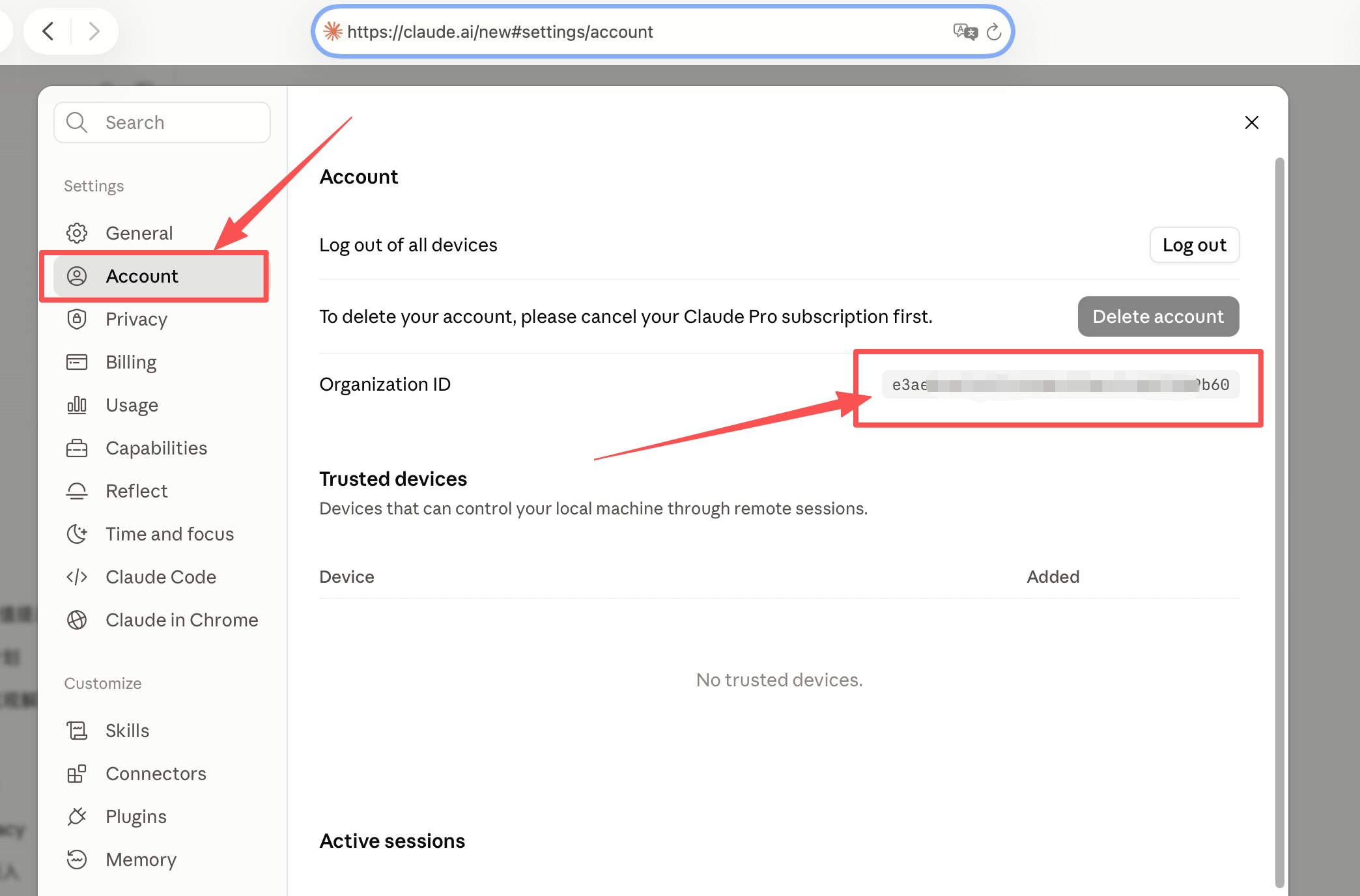Click the Claude in Chrome icon
The width and height of the screenshot is (1360, 896).
click(x=77, y=620)
